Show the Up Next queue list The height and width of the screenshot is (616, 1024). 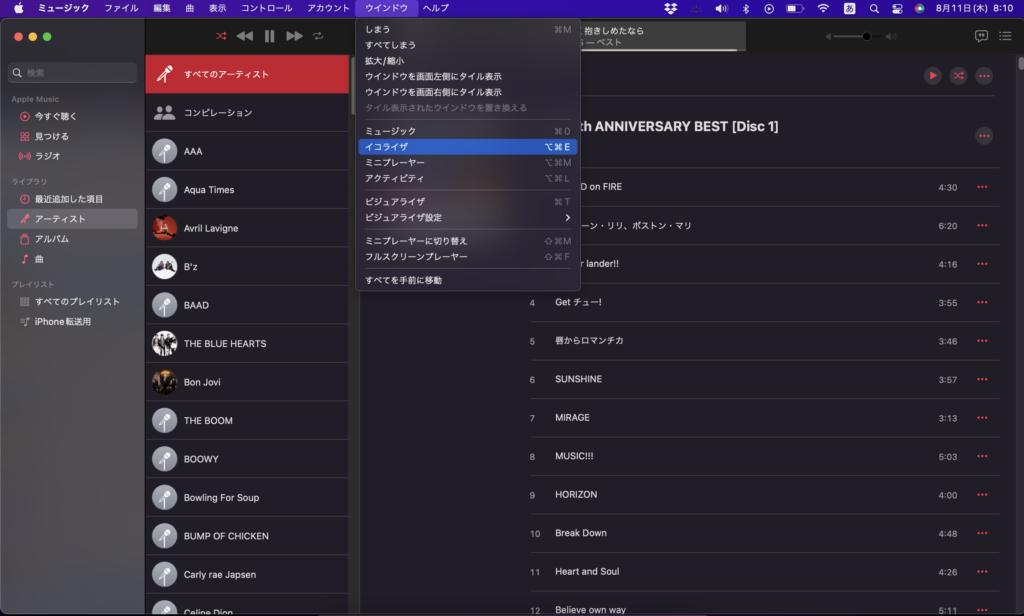[1005, 36]
